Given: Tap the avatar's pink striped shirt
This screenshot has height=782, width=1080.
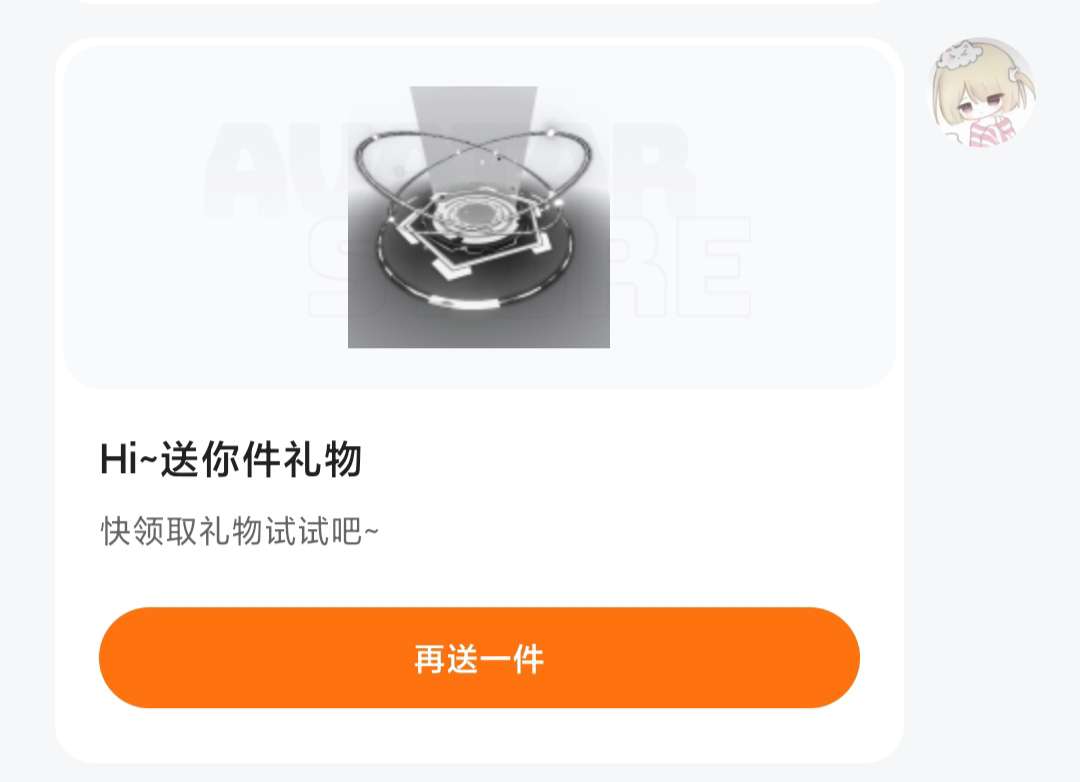Looking at the screenshot, I should tap(993, 132).
